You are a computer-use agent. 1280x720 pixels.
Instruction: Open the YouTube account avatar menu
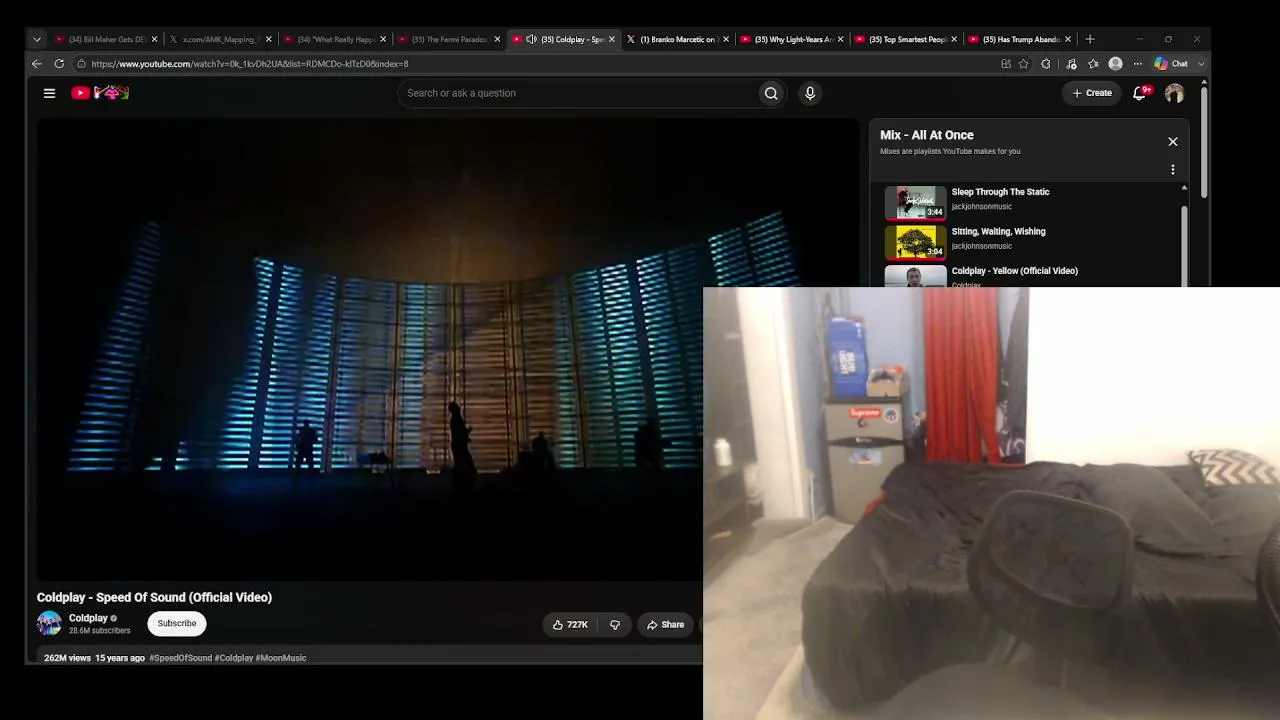(1174, 93)
